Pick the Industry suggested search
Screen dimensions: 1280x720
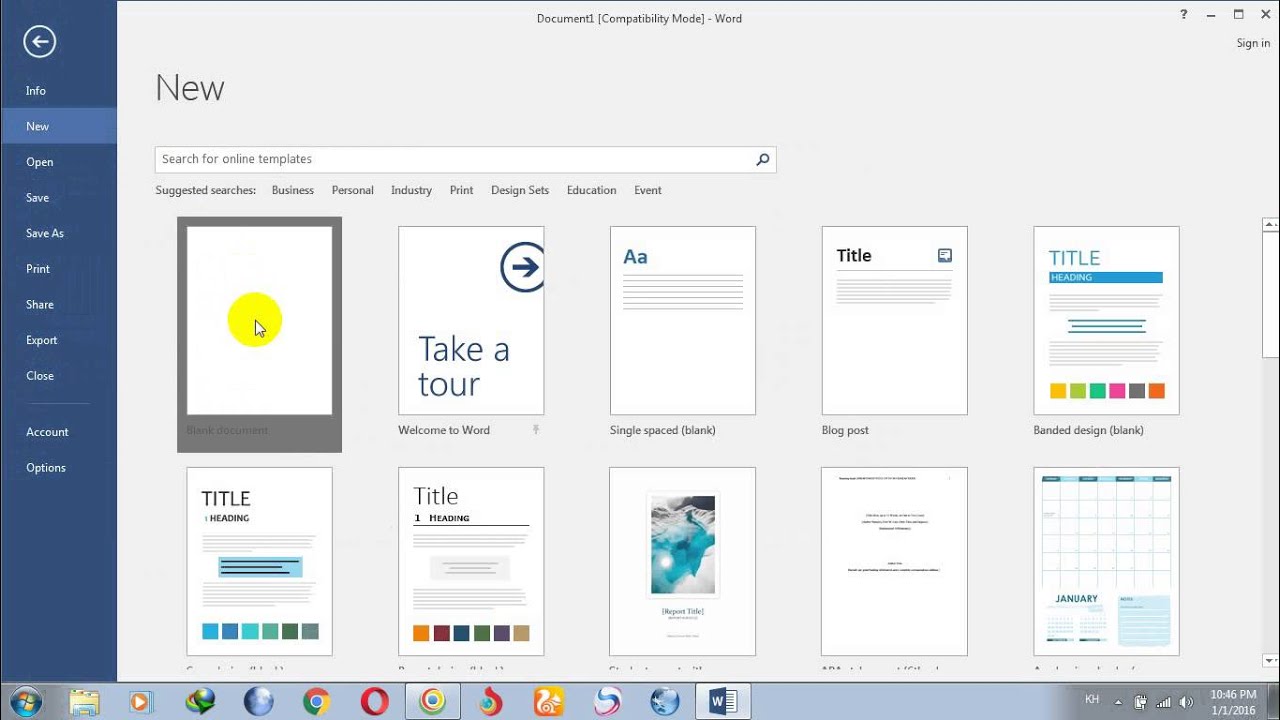click(x=411, y=190)
